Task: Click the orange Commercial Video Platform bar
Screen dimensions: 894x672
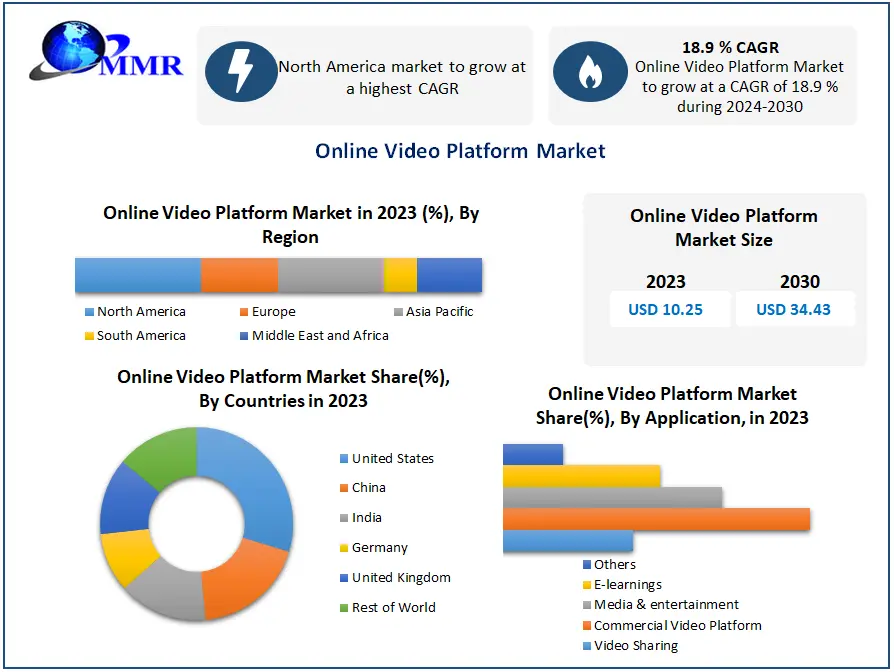Action: 656,519
